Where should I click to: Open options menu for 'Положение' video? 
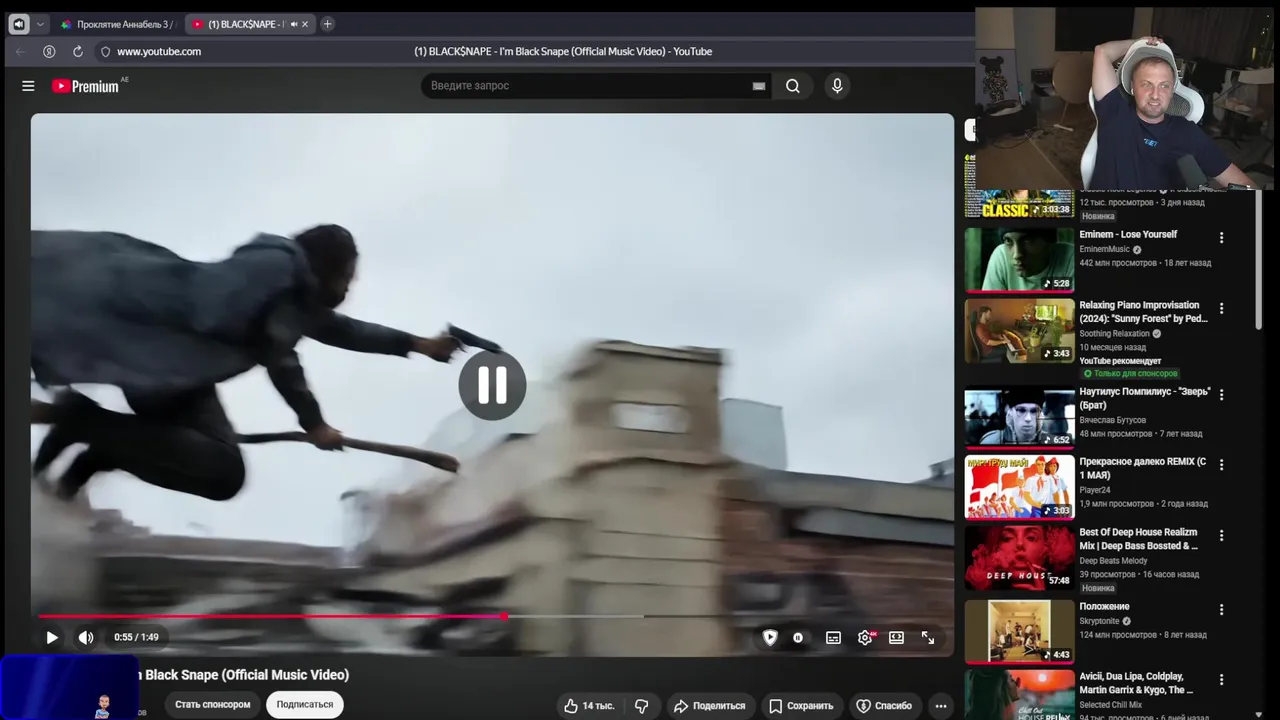click(1221, 610)
